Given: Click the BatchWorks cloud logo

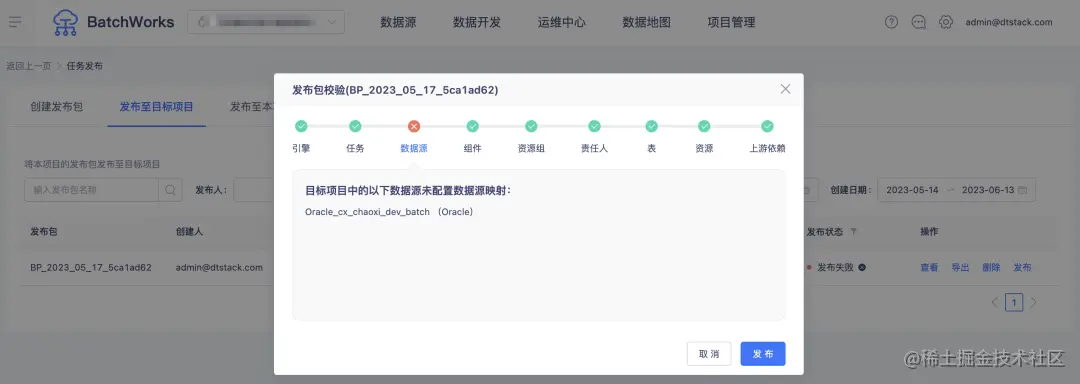Looking at the screenshot, I should tap(65, 22).
